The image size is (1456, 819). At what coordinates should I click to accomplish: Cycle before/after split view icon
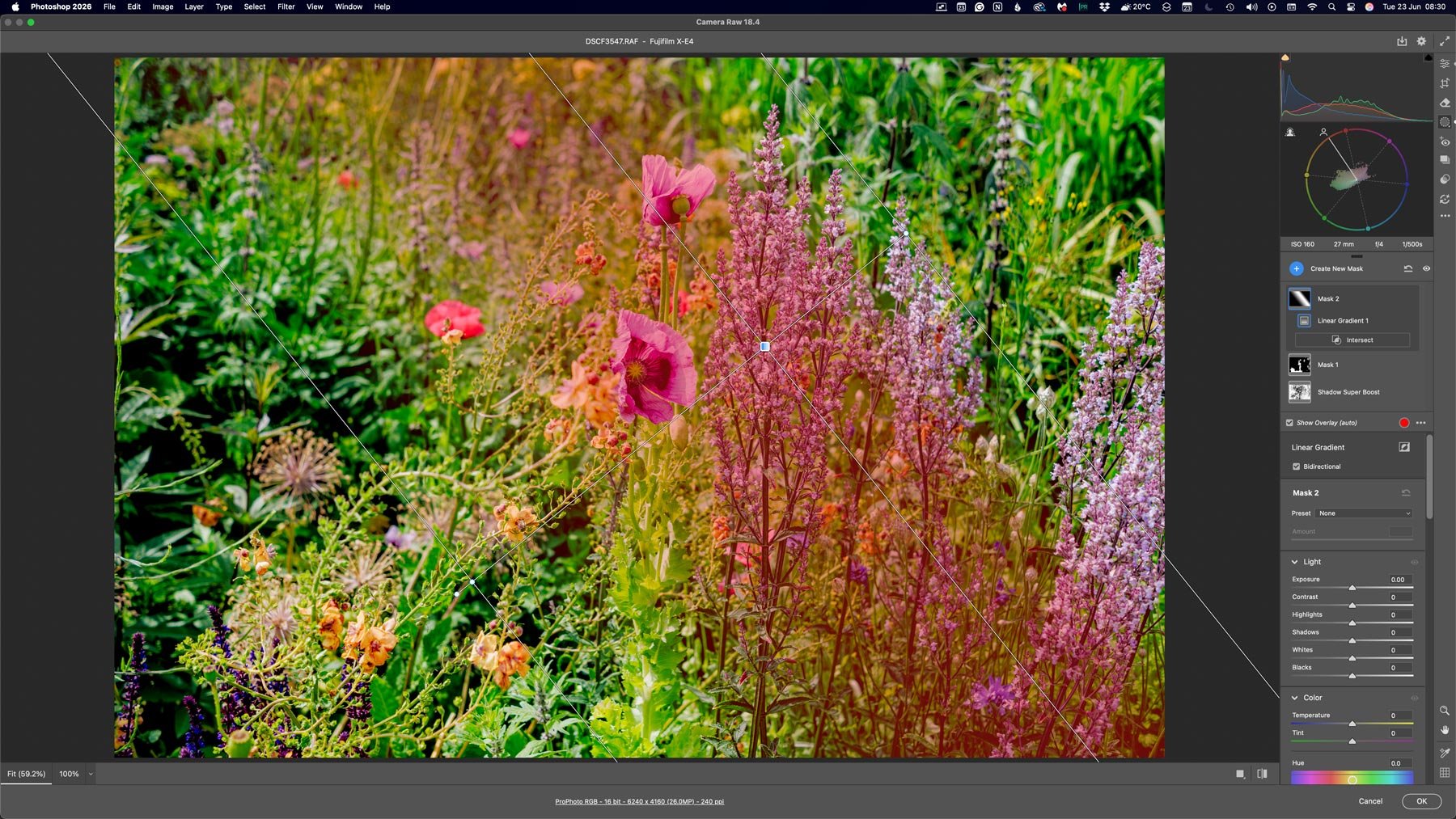point(1262,774)
